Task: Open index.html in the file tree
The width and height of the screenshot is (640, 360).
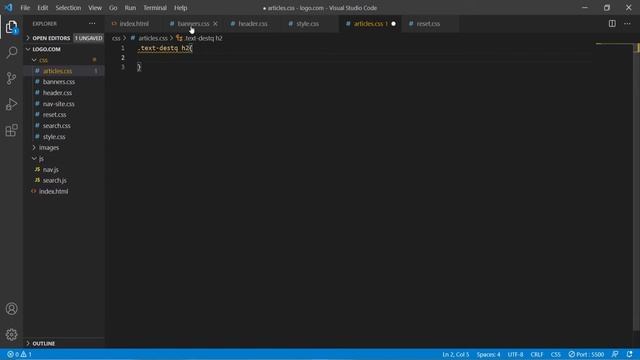Action: 53,191
